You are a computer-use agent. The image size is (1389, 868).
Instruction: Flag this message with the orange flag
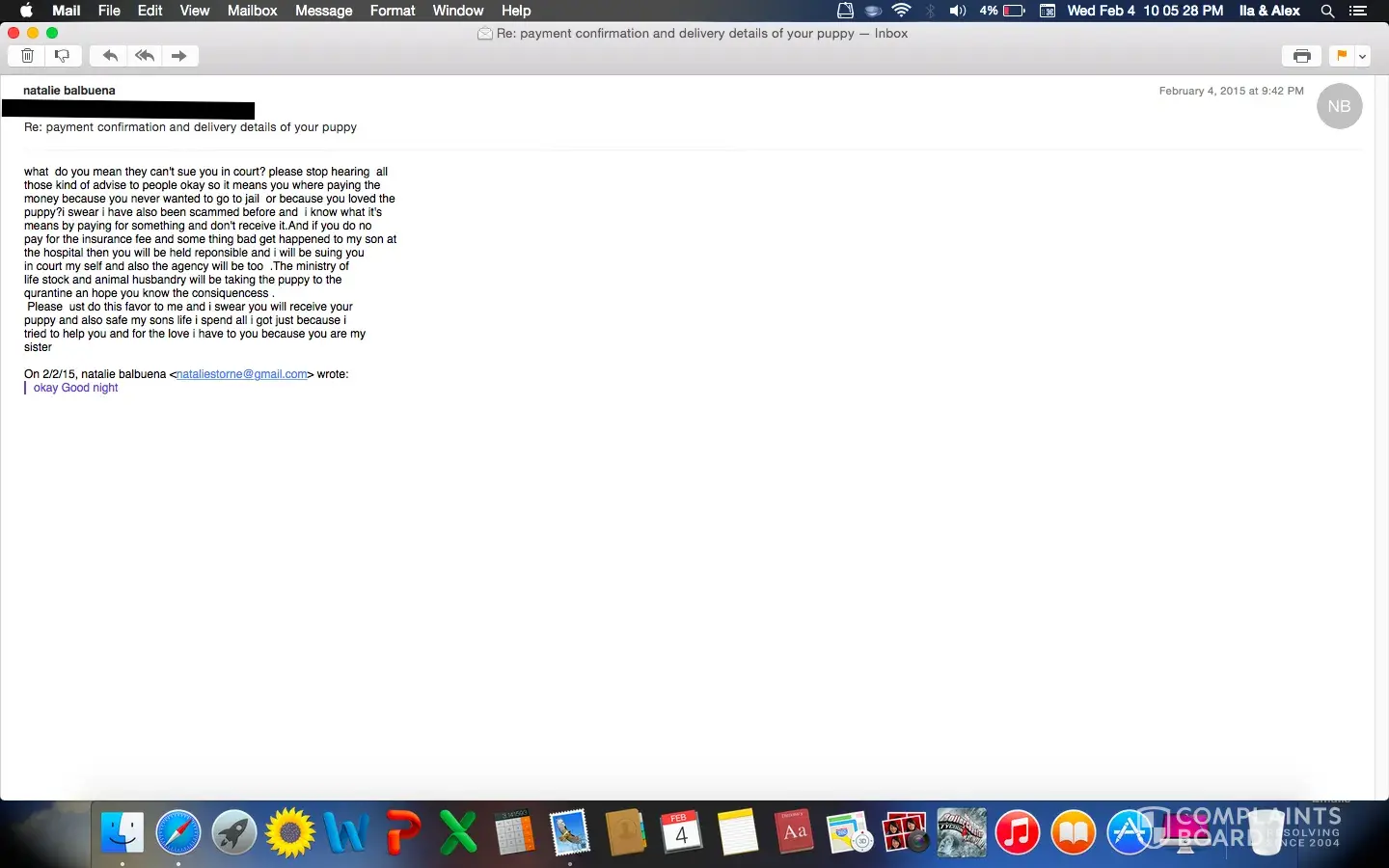[1342, 56]
